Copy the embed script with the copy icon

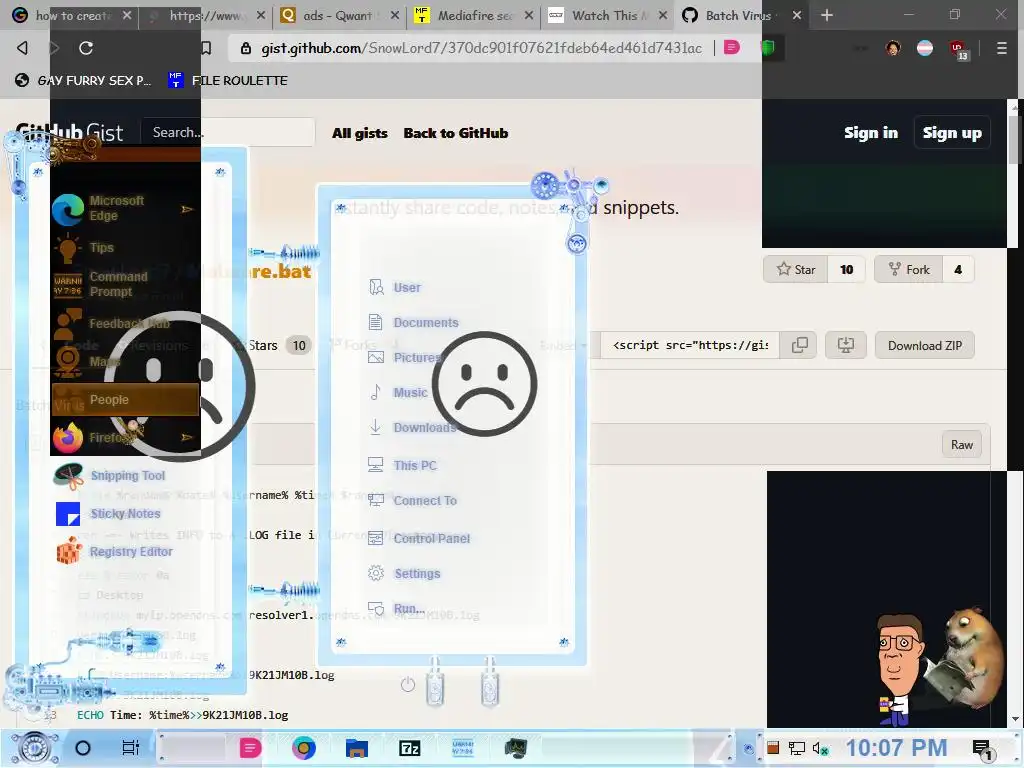click(x=799, y=345)
